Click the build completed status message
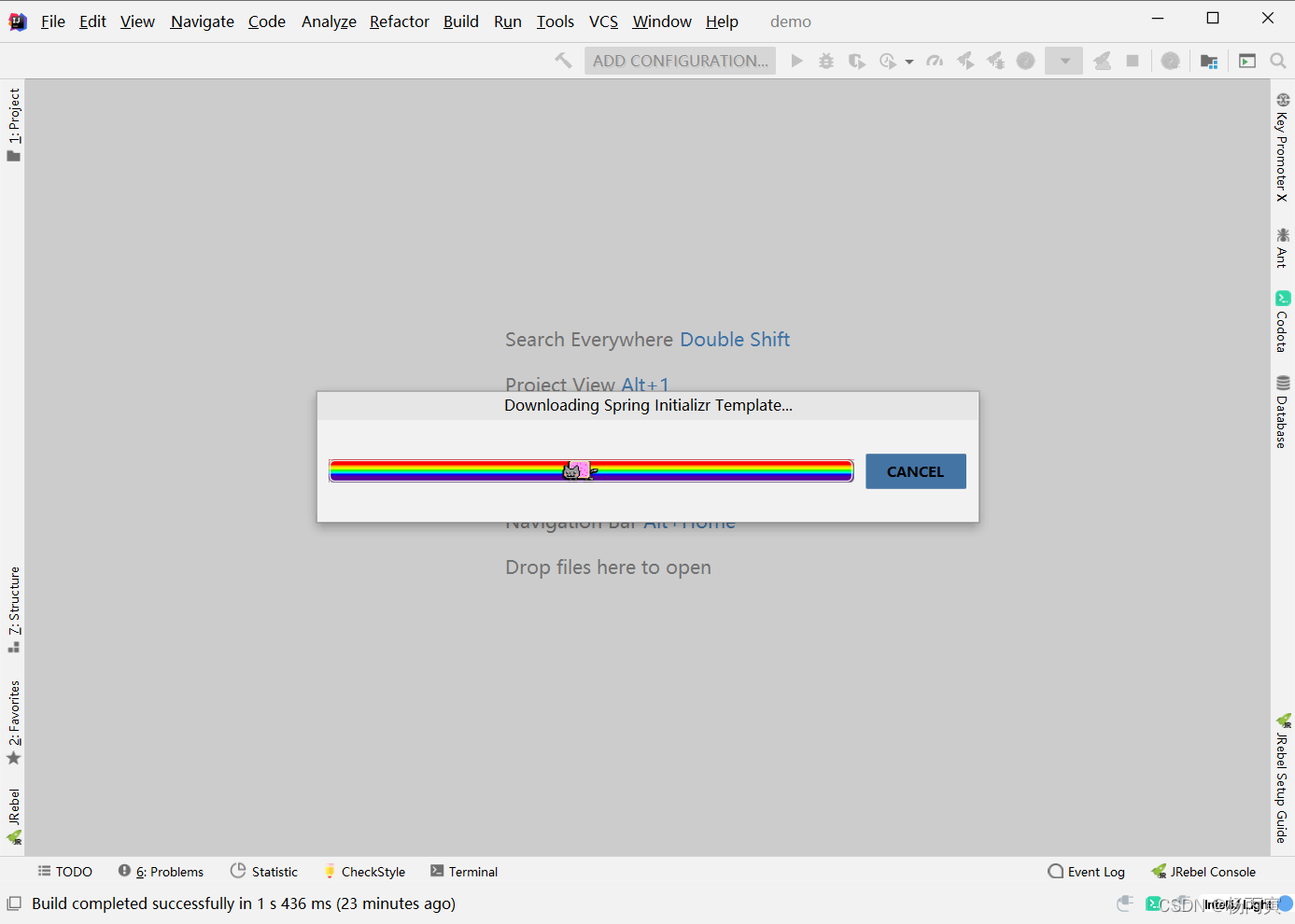This screenshot has width=1295, height=924. coord(244,903)
